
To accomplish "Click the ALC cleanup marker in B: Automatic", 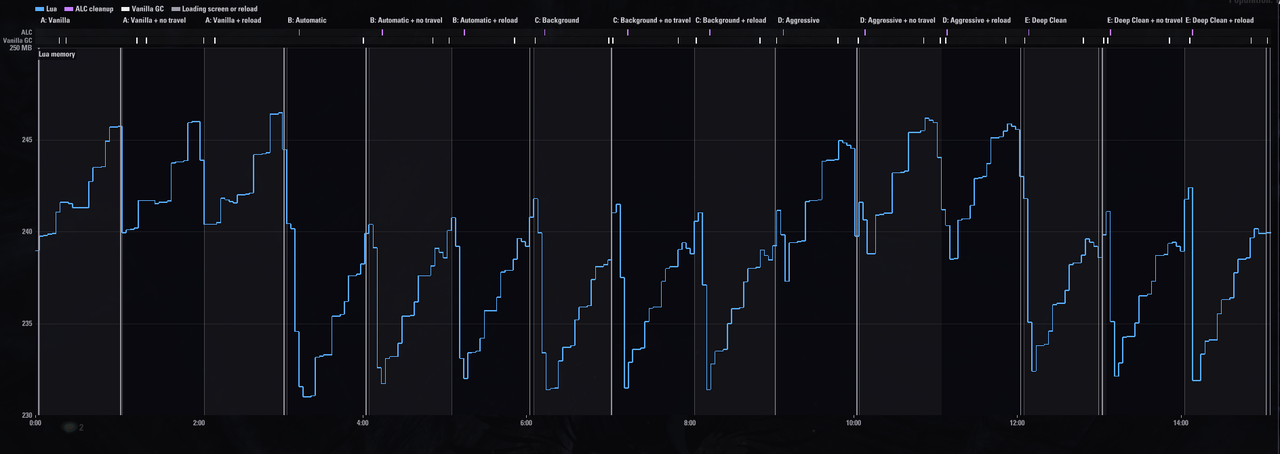I will click(299, 32).
